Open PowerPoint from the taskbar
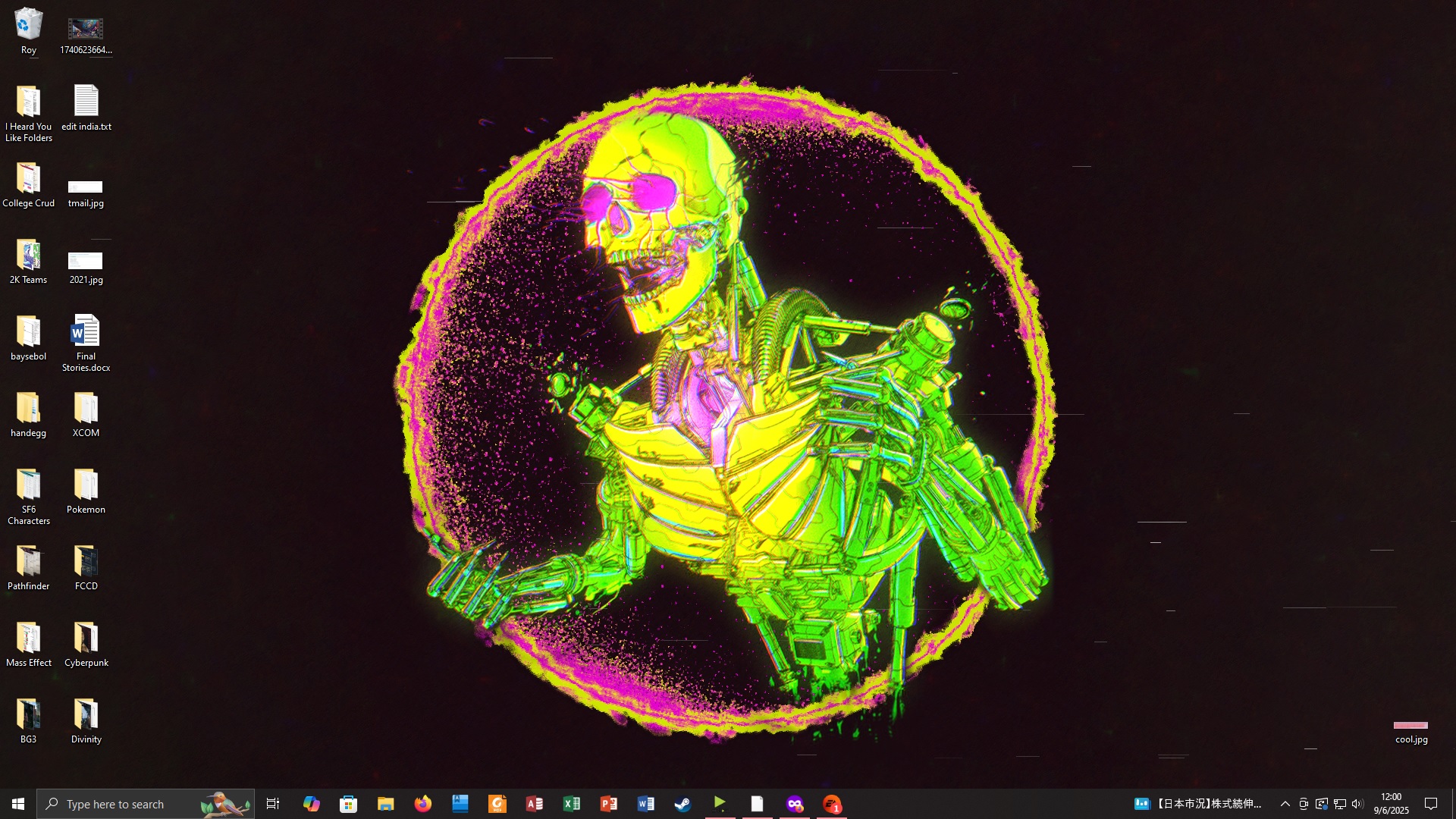Image resolution: width=1456 pixels, height=819 pixels. pos(609,804)
